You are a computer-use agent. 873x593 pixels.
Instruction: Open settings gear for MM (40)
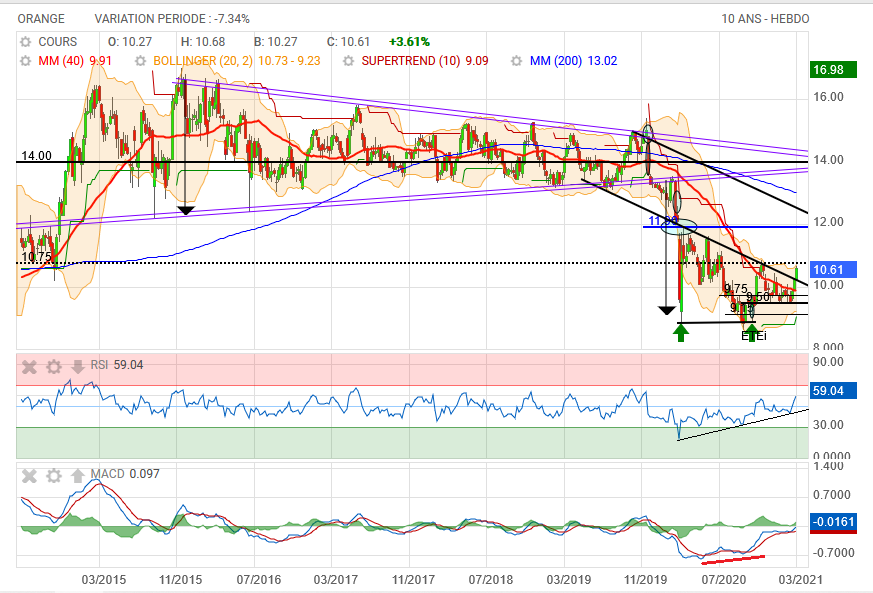[x=26, y=61]
